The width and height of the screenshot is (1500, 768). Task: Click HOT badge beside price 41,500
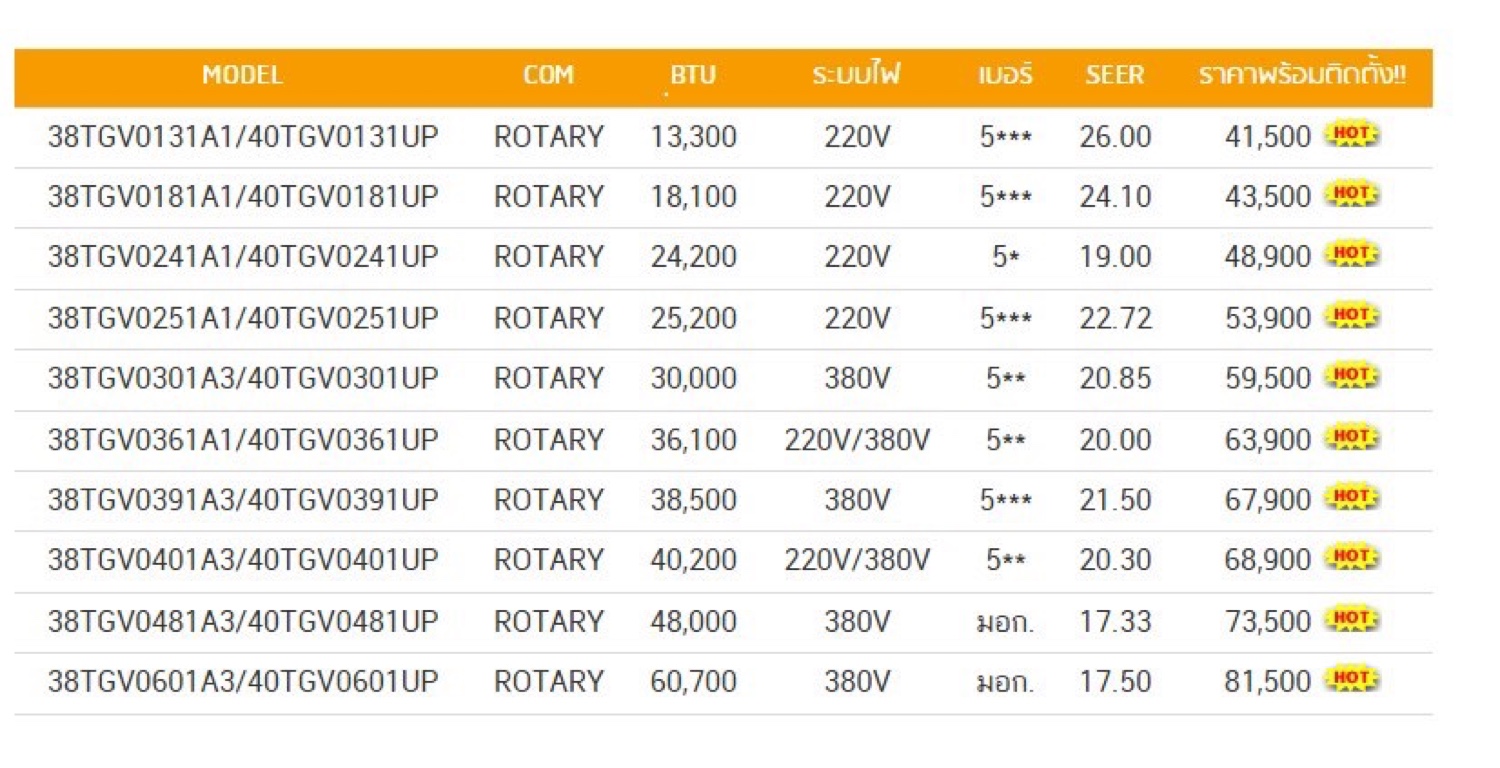coord(1351,134)
